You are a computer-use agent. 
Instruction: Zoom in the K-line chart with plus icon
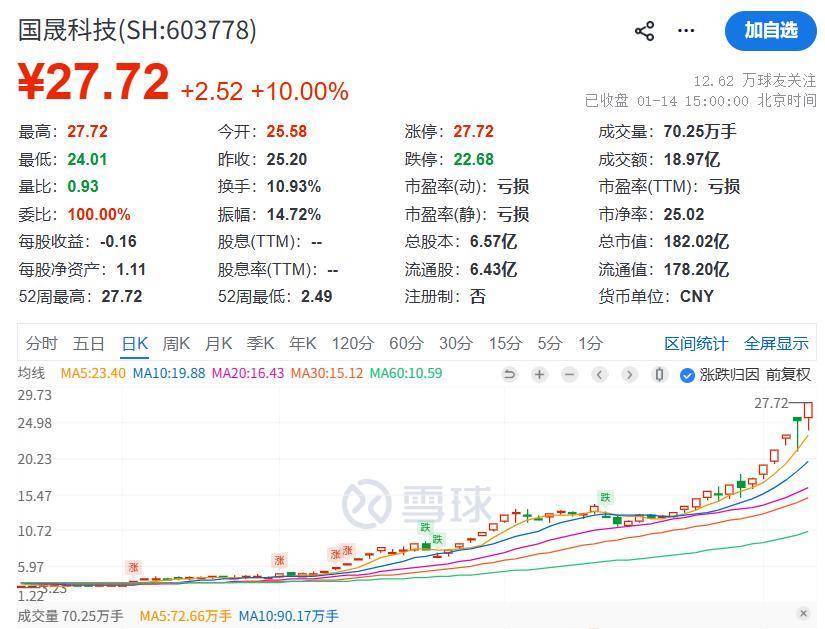click(539, 375)
